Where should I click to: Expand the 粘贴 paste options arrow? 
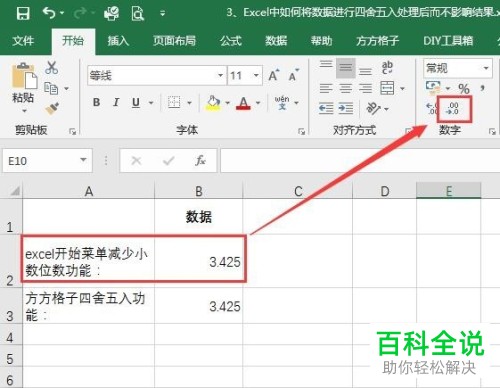[x=24, y=111]
